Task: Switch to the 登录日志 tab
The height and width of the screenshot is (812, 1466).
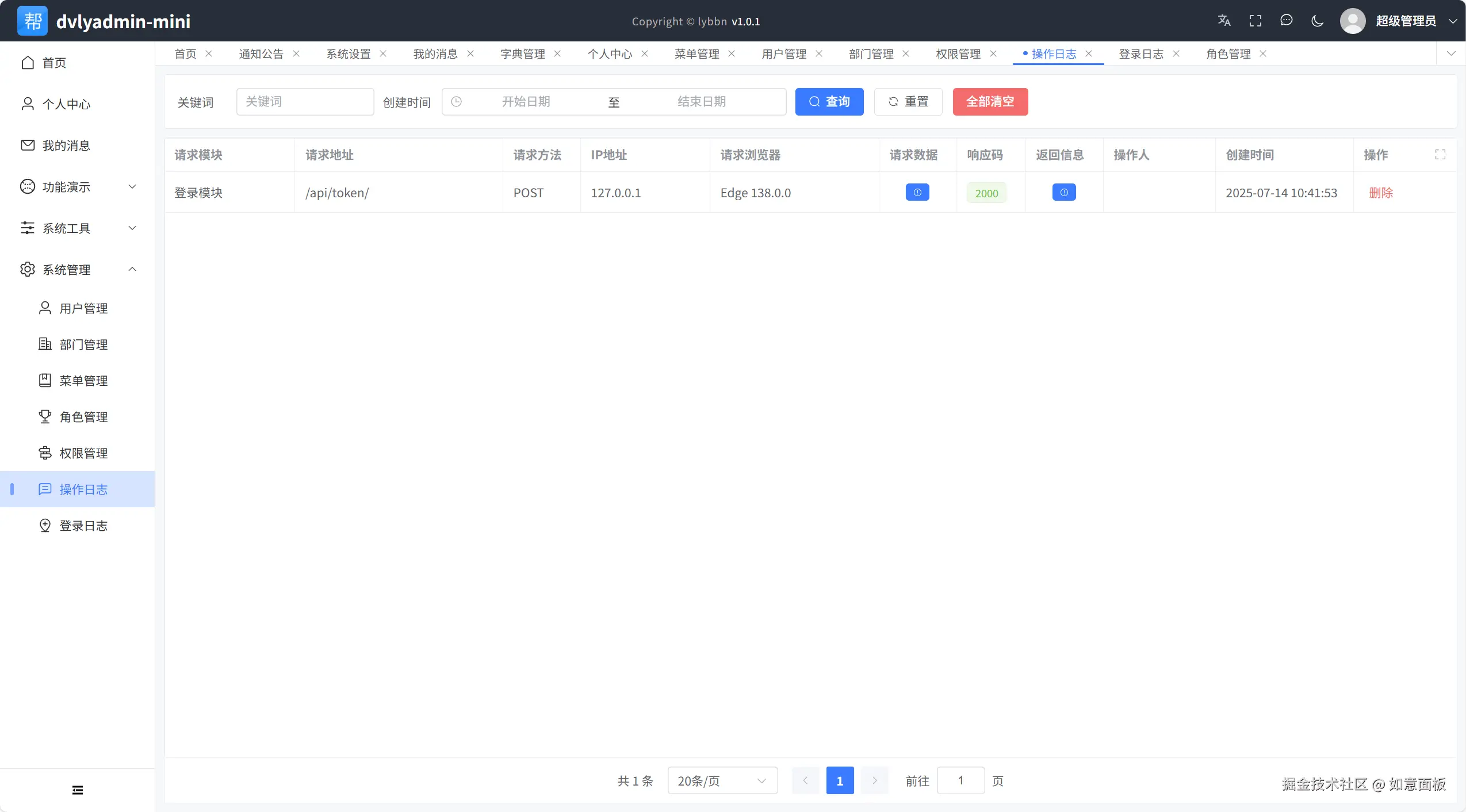Action: (x=1140, y=54)
